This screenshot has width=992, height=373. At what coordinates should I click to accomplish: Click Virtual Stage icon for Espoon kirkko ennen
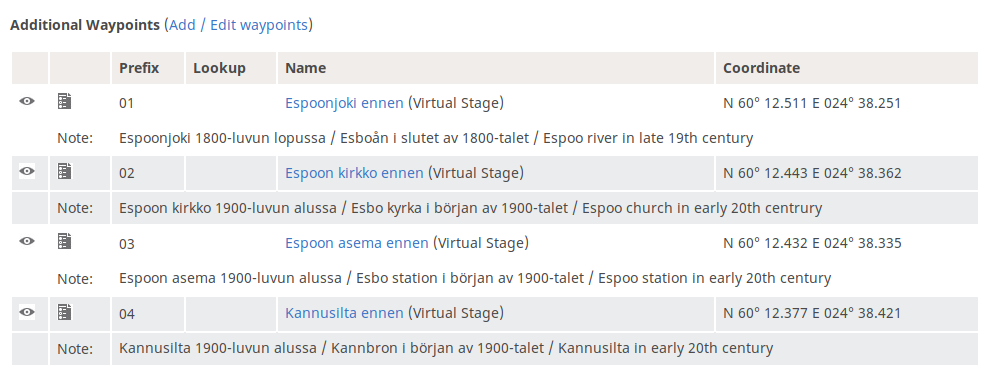pyautogui.click(x=65, y=171)
